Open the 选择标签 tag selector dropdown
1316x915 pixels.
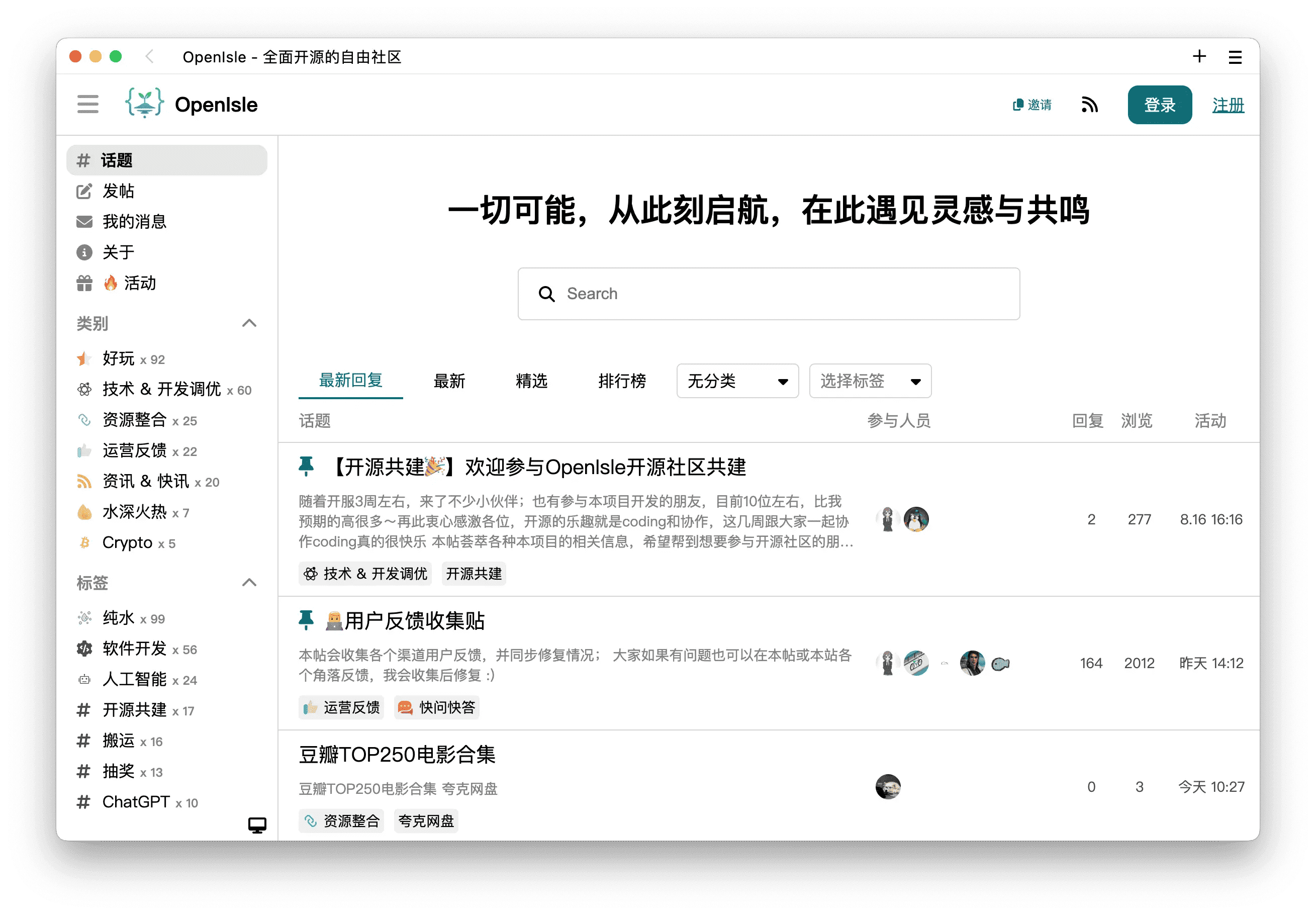870,381
